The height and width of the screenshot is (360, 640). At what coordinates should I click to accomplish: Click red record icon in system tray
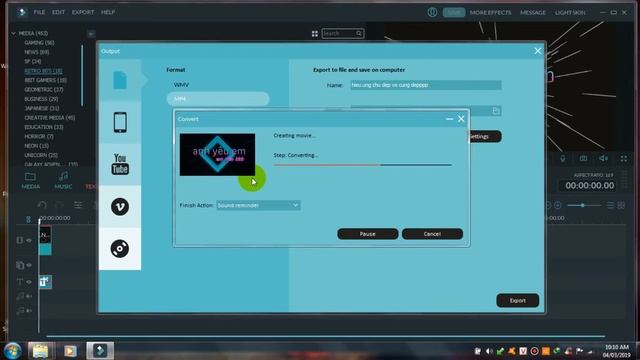pyautogui.click(x=534, y=351)
